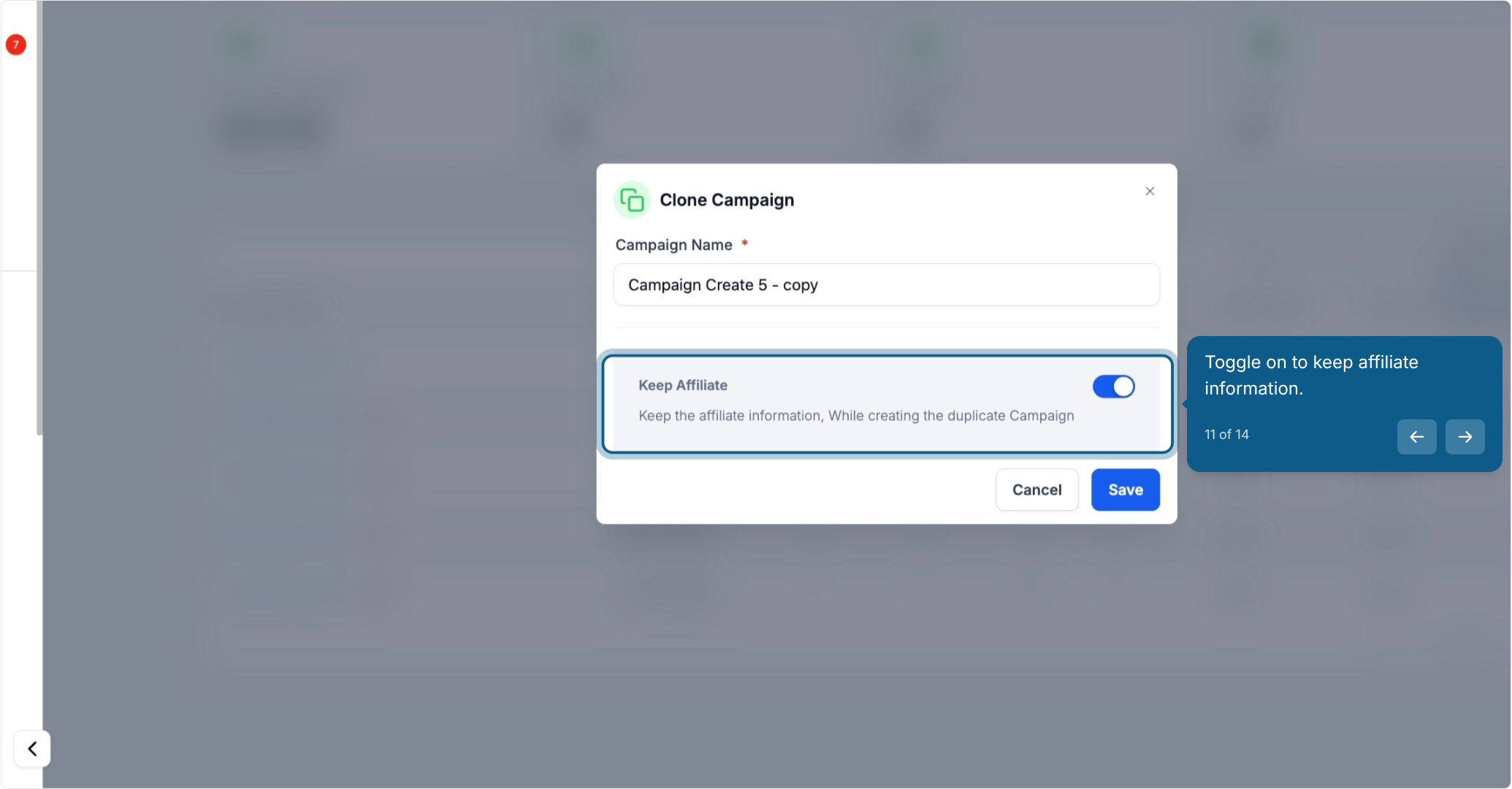1512x789 pixels.
Task: Click the Campaign Name field label
Action: pos(673,245)
